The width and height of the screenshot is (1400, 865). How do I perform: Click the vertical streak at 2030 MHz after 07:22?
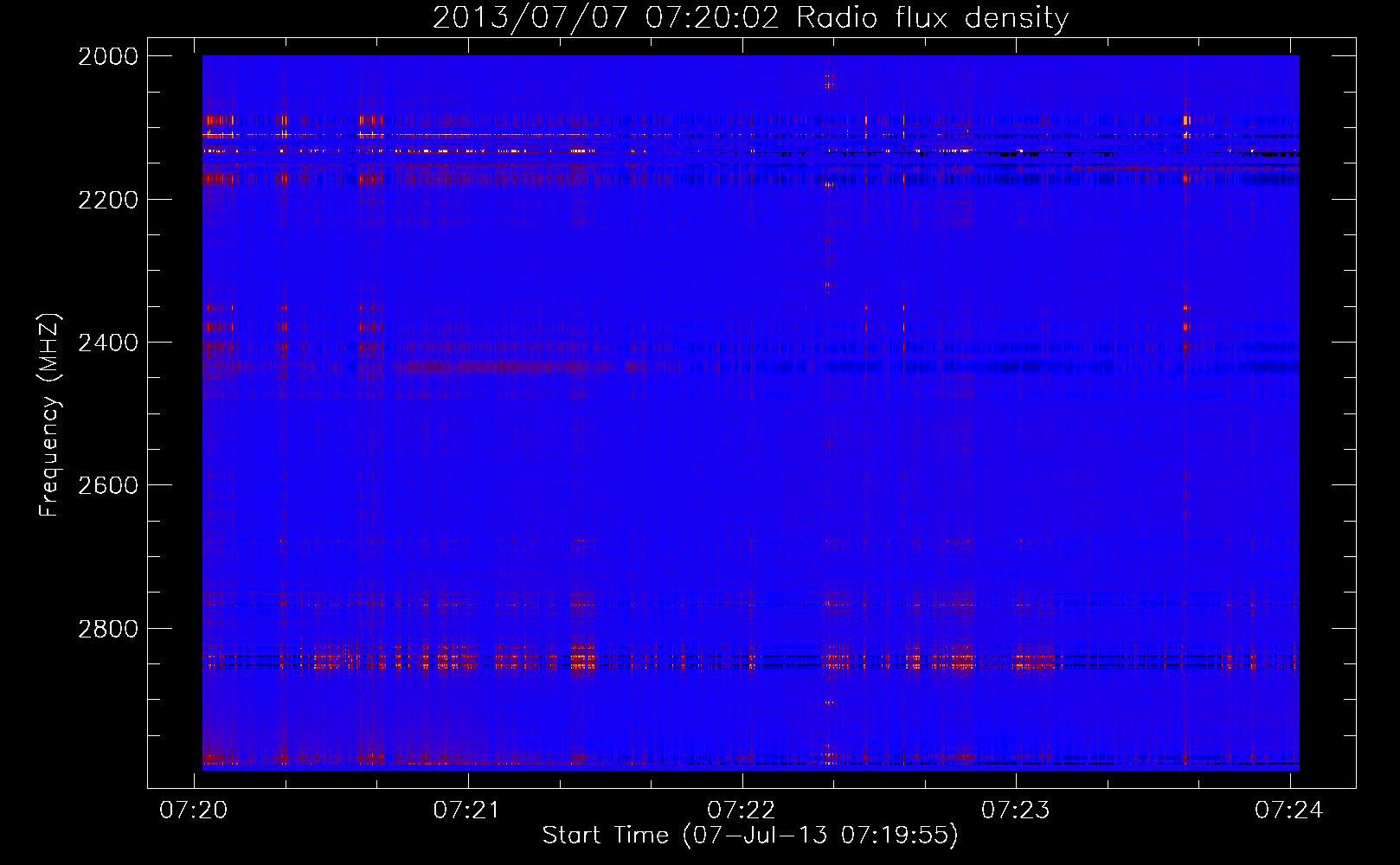coord(829,82)
